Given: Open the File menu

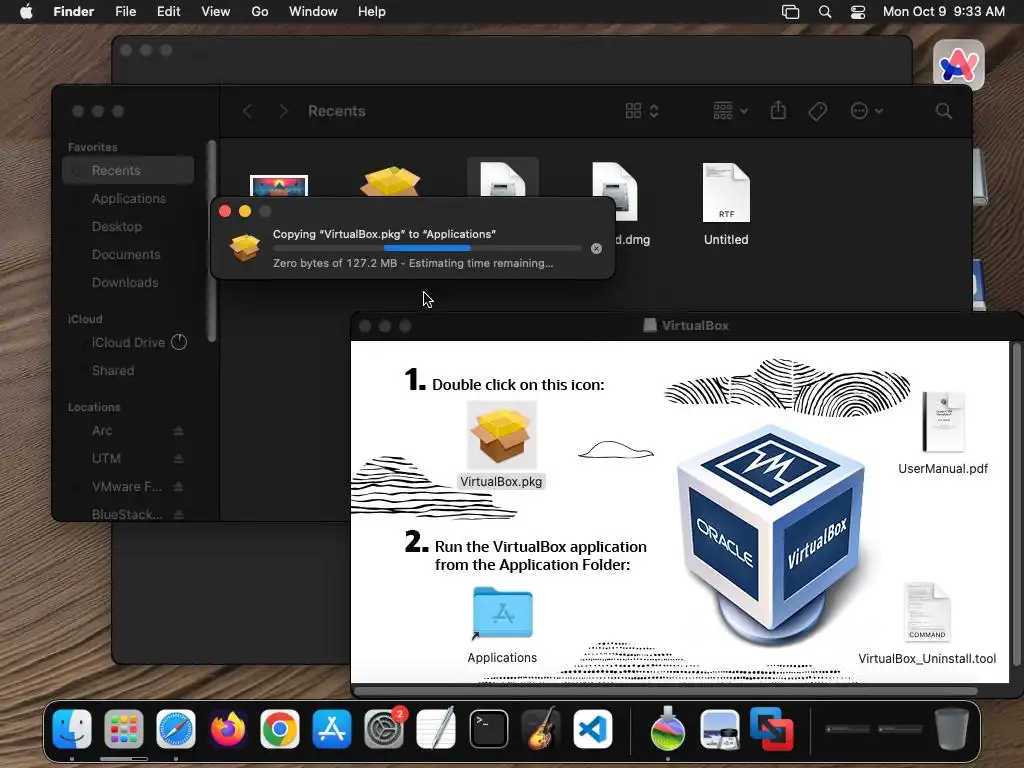Looking at the screenshot, I should tap(125, 12).
